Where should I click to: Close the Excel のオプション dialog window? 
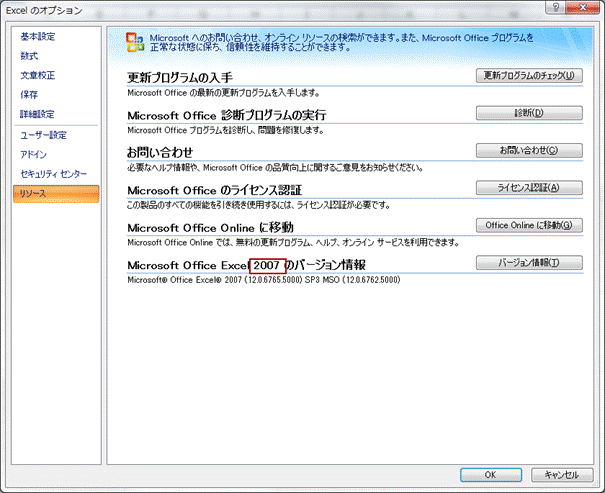coord(583,9)
